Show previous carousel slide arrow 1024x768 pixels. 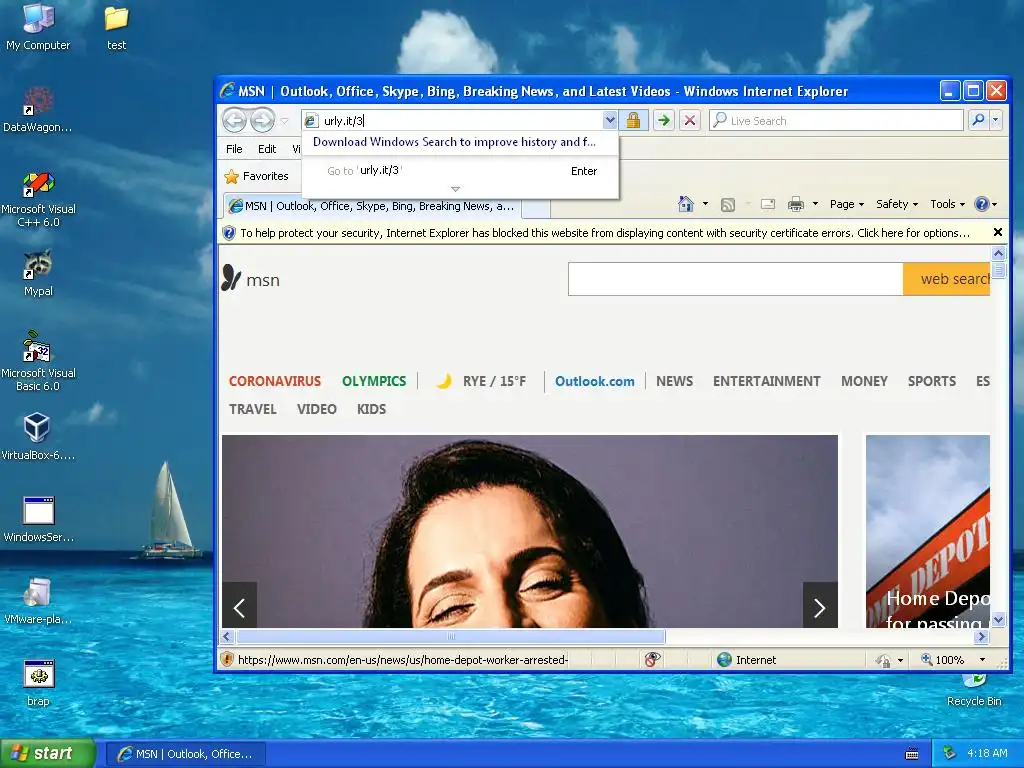click(x=240, y=607)
